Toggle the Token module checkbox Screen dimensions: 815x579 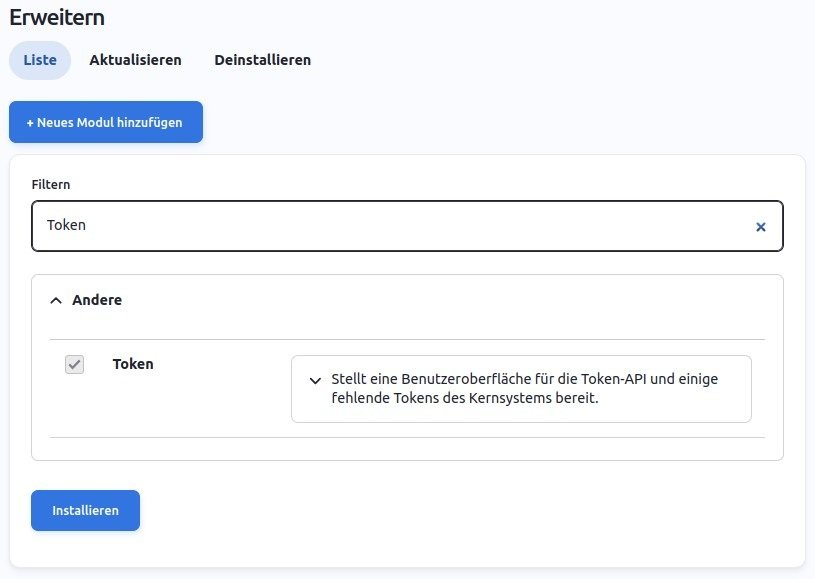click(x=74, y=365)
